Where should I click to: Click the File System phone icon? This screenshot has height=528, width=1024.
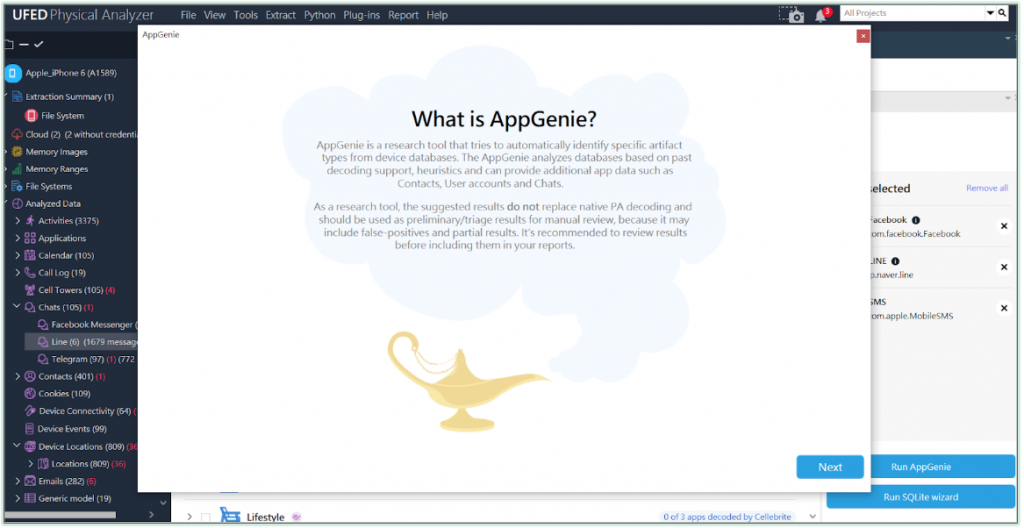pos(31,116)
